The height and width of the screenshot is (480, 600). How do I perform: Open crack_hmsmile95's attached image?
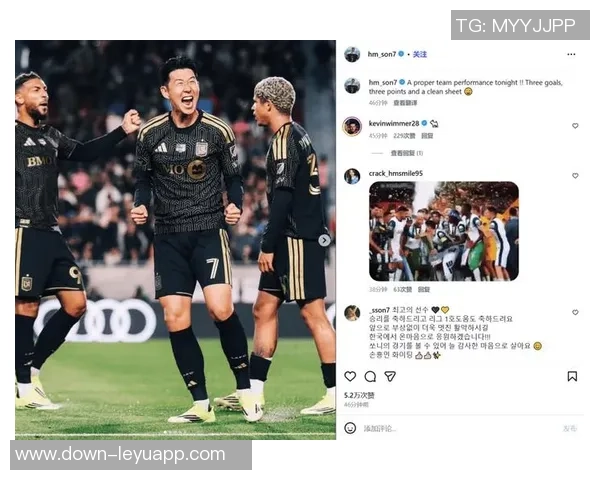click(444, 231)
